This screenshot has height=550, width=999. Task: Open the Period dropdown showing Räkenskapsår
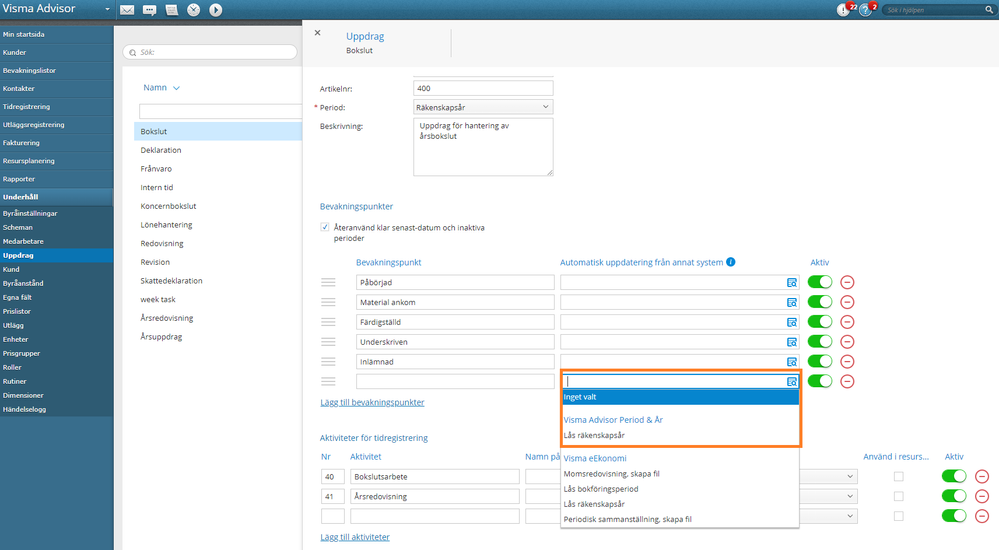(482, 106)
